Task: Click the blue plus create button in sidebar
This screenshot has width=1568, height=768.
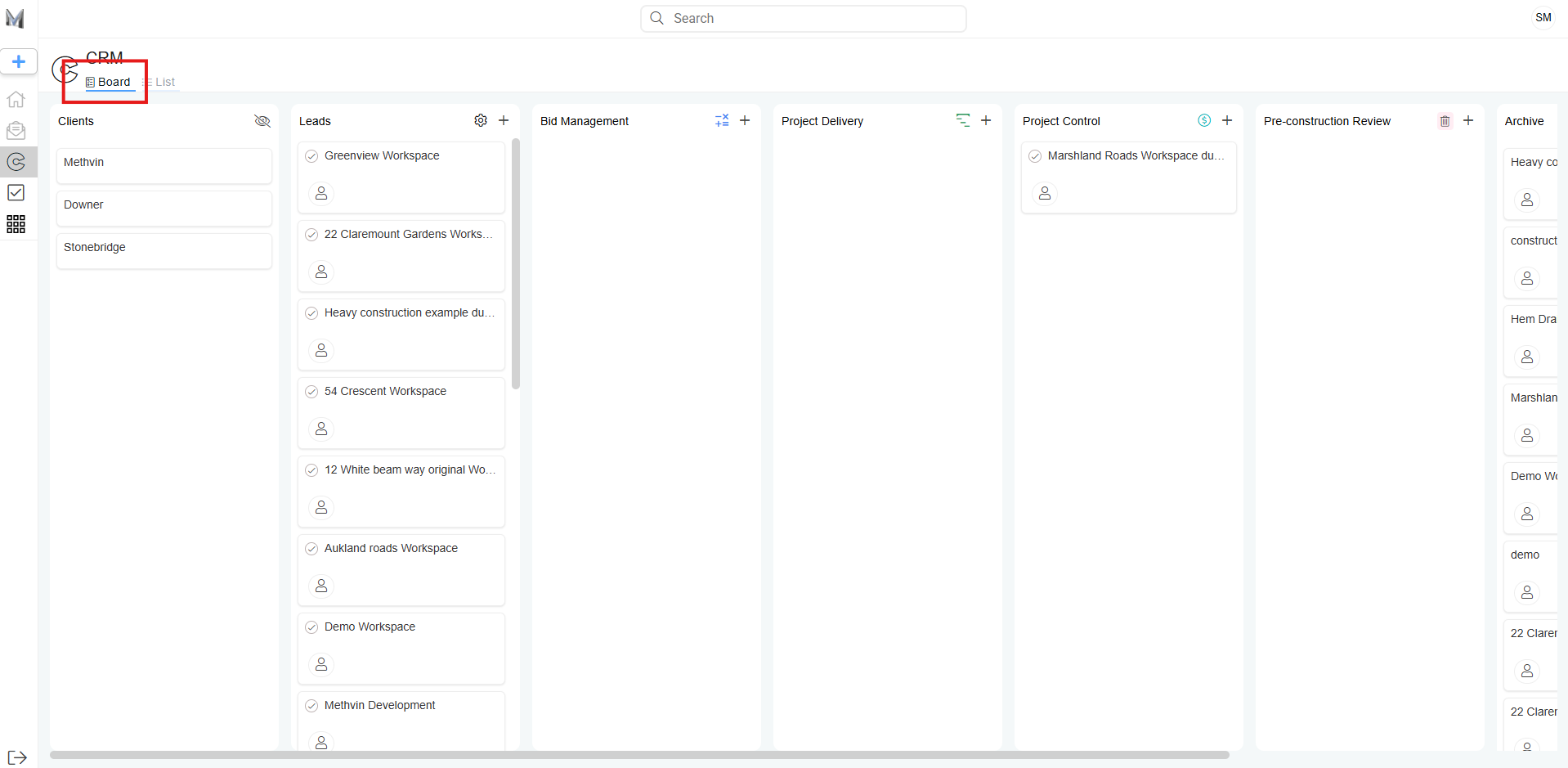Action: 18,61
